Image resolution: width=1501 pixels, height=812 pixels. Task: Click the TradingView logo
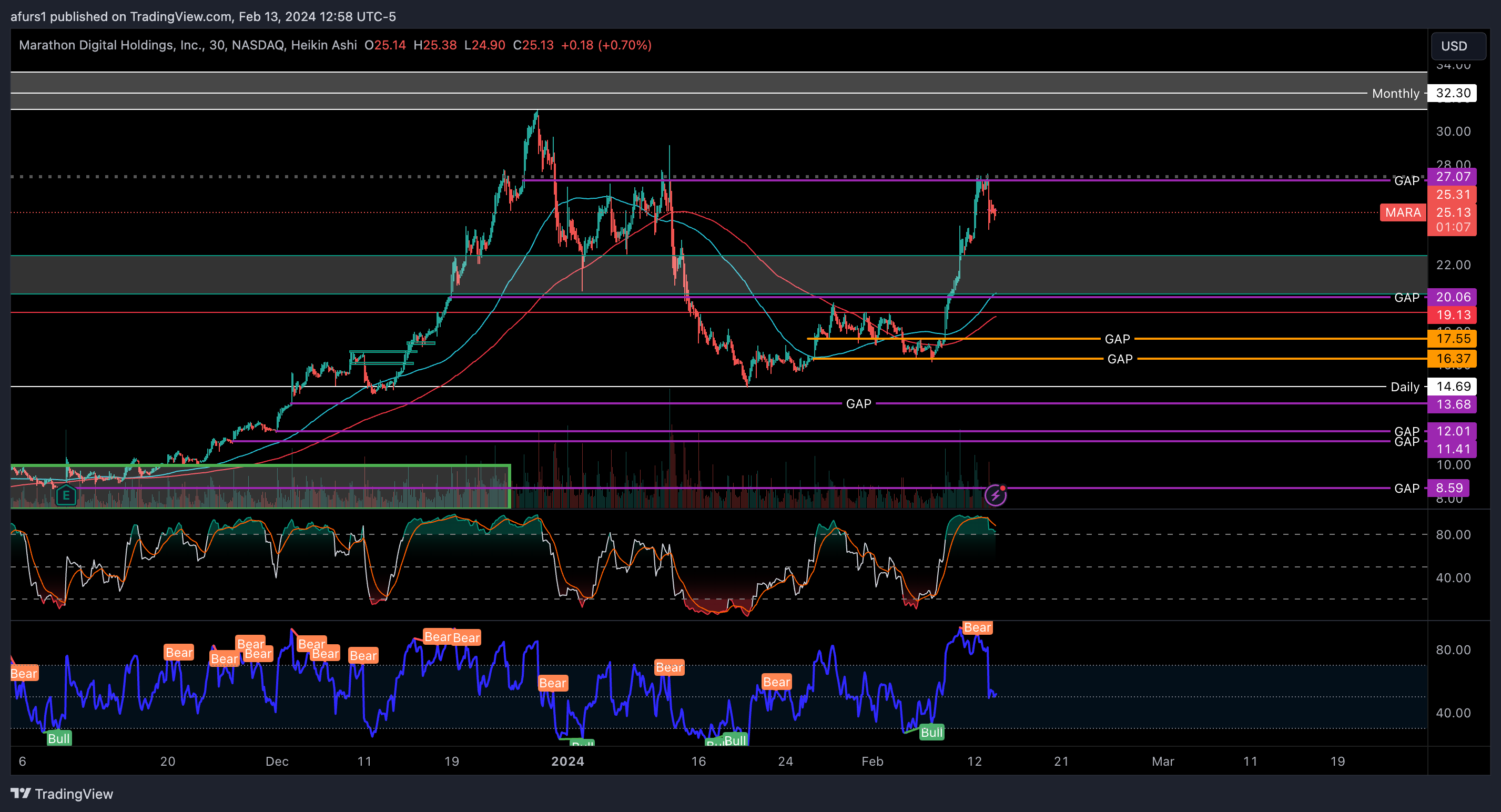[62, 794]
